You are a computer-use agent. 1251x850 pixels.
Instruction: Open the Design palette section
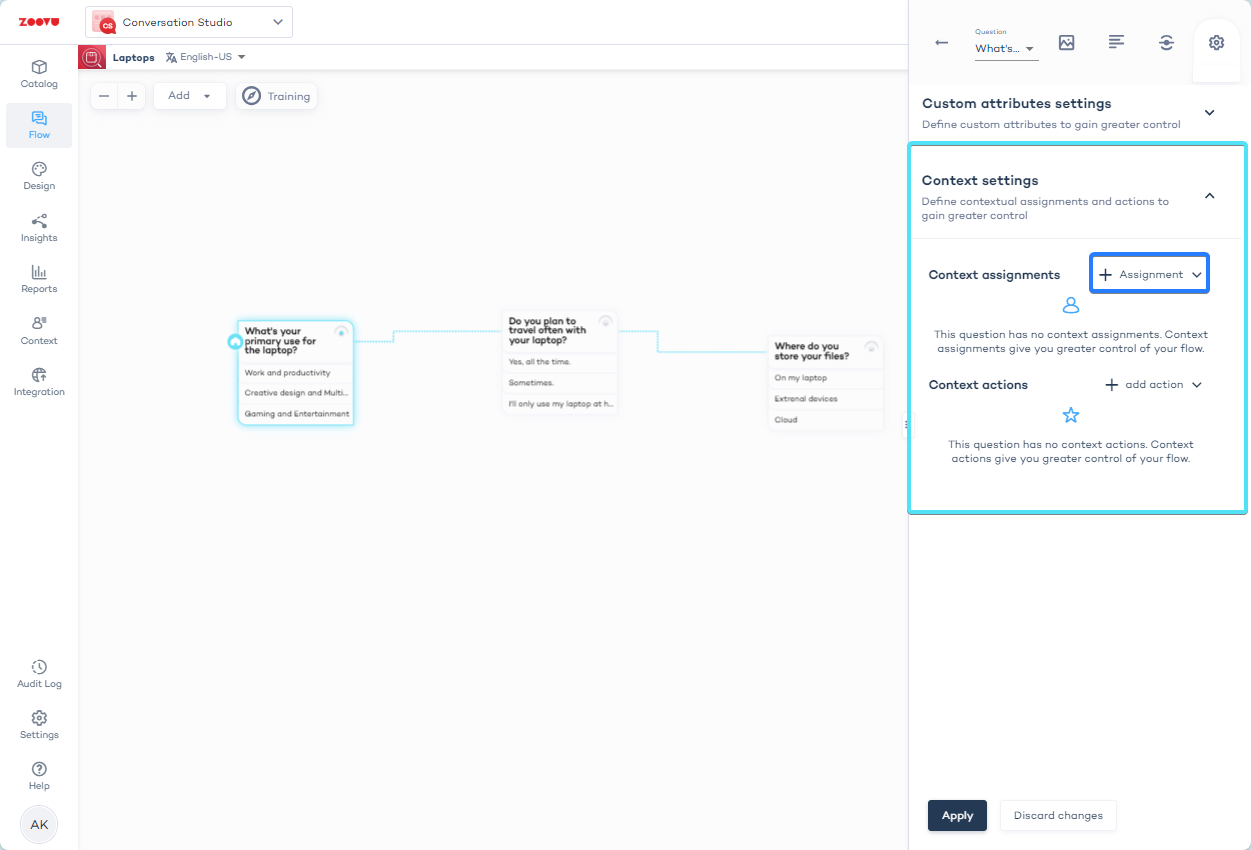coord(39,176)
